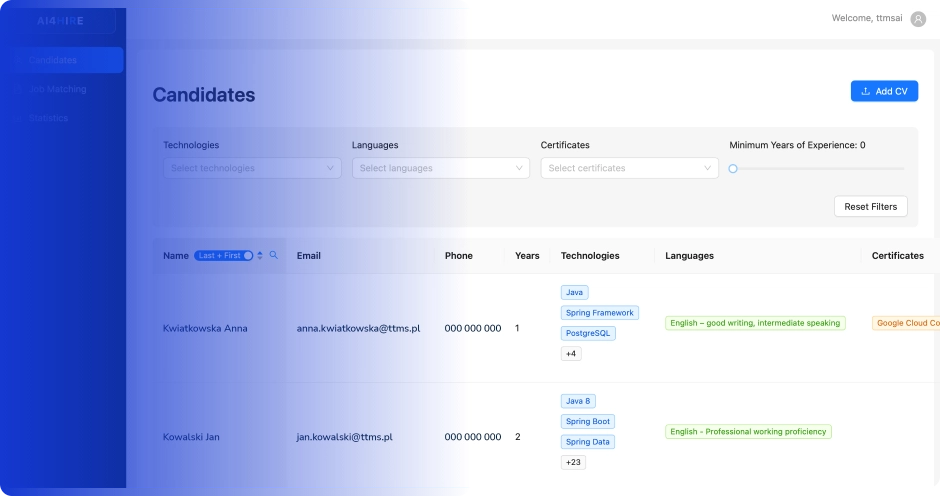Click anna.kwiatkowska@ttms.pl email
Image resolution: width=940 pixels, height=496 pixels.
pos(358,328)
